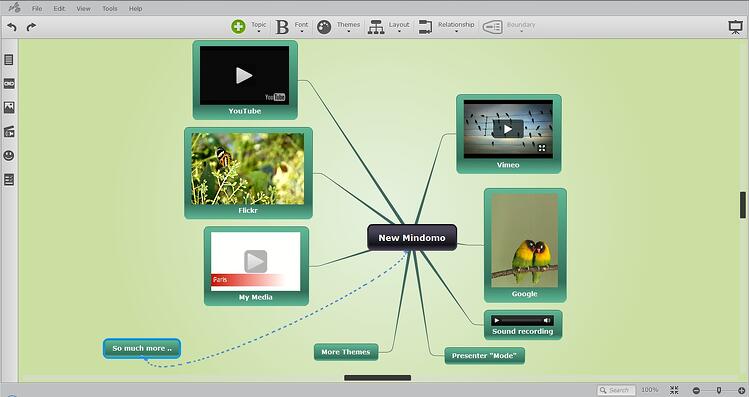Click the horizontal scrollbar handle

377,378
